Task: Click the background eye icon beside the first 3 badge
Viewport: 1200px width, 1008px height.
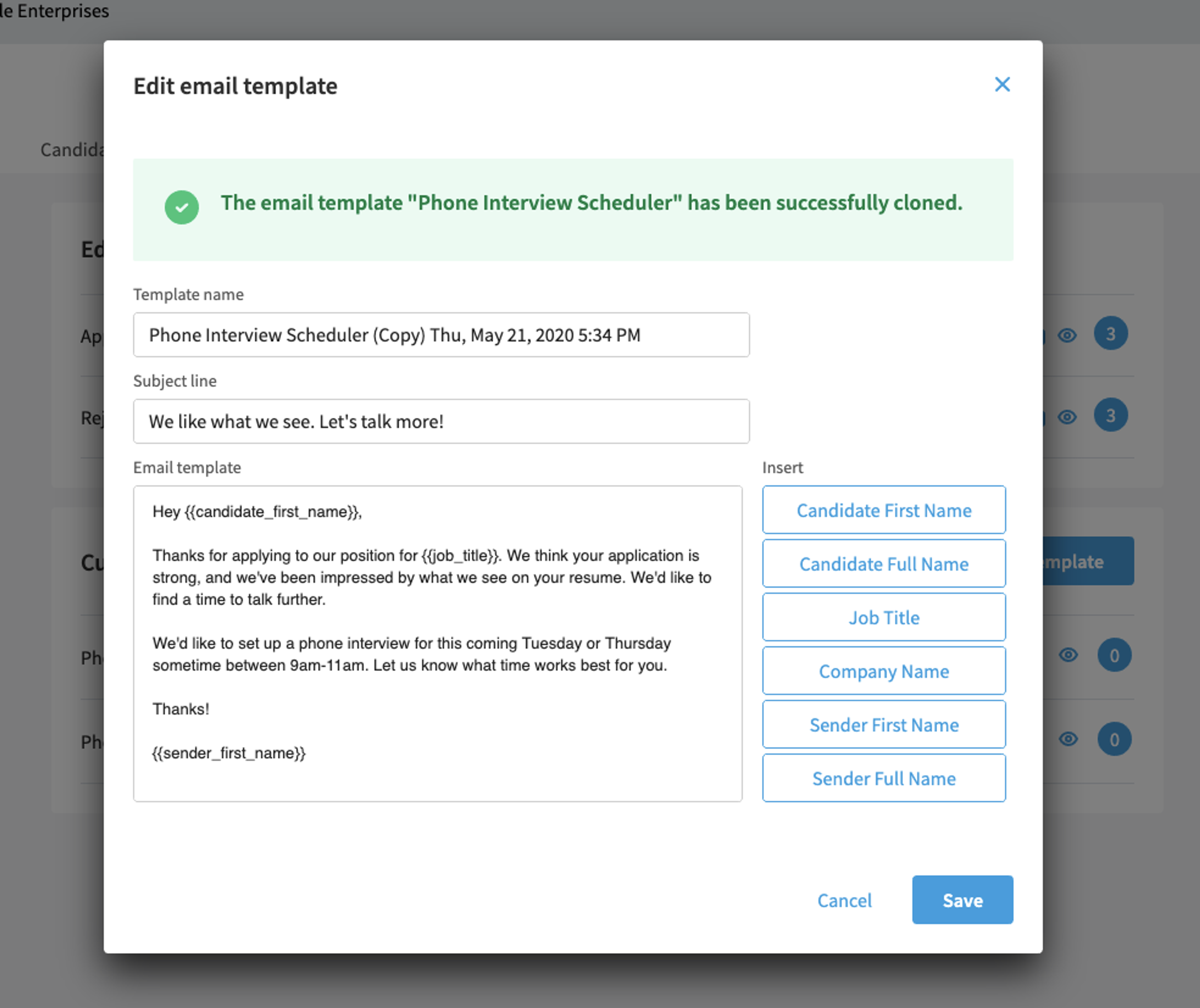Action: pyautogui.click(x=1067, y=335)
